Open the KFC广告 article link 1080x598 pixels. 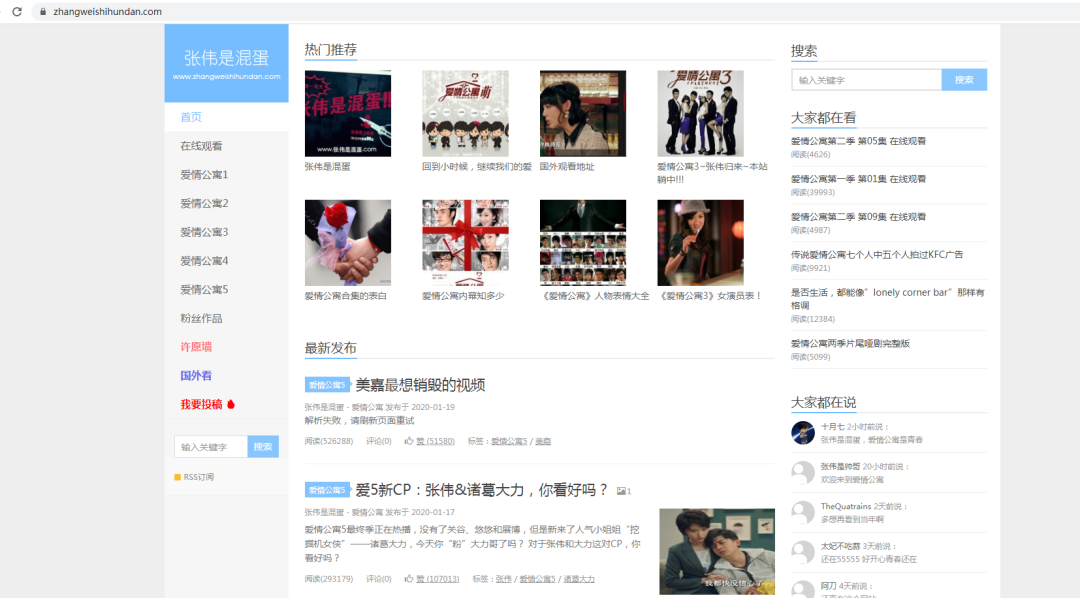[x=877, y=254]
